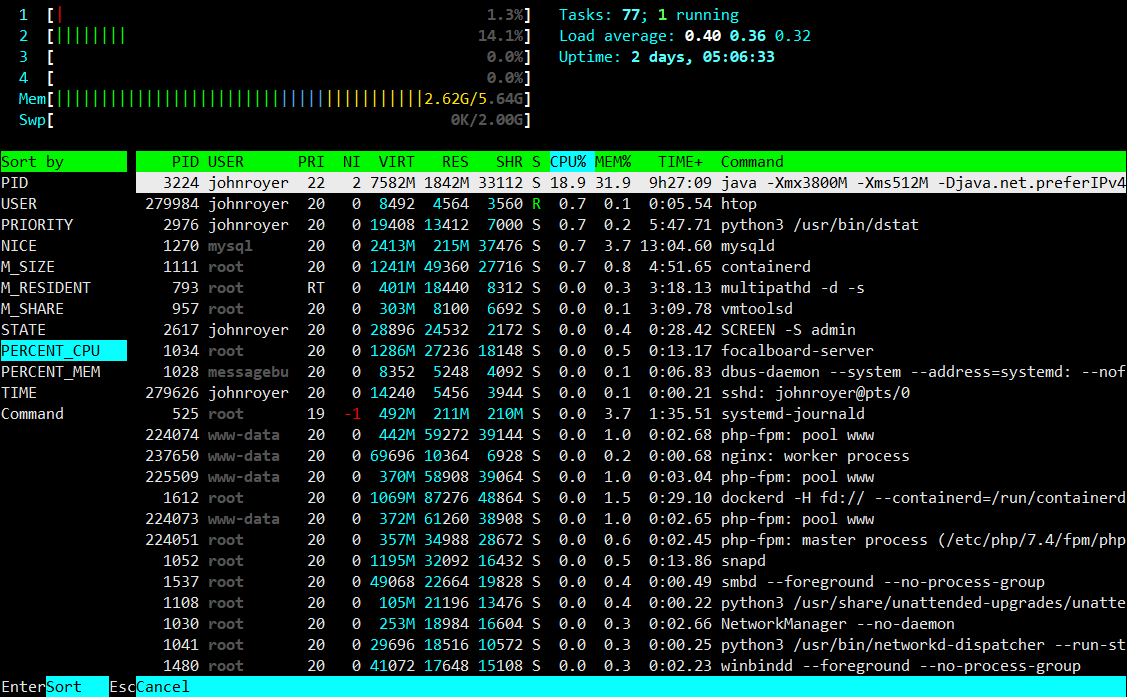The width and height of the screenshot is (1127, 697).
Task: Select php-fpm pool www row PID 224073
Action: click(x=631, y=519)
